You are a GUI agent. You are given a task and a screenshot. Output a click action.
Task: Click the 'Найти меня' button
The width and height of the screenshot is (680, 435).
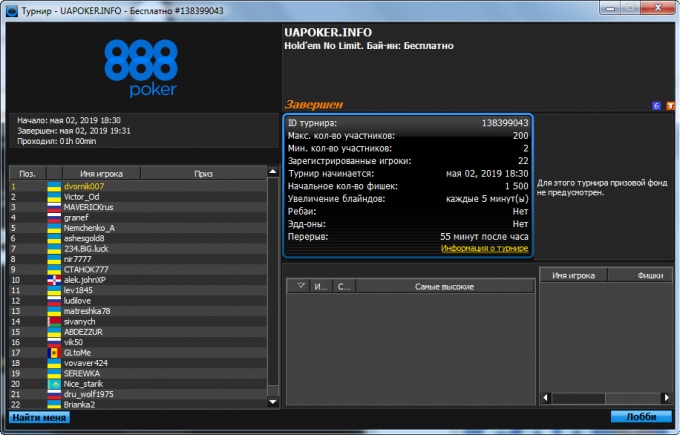tap(39, 418)
